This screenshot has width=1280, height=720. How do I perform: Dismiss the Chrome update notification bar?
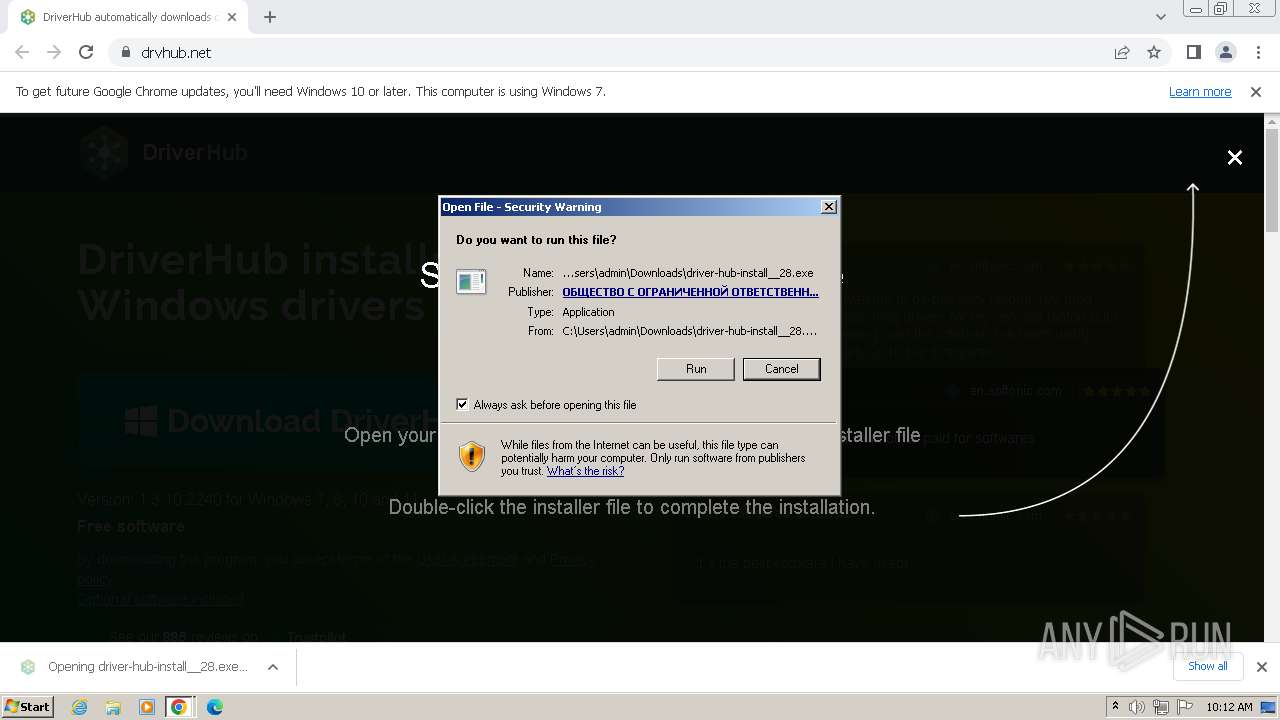point(1256,91)
